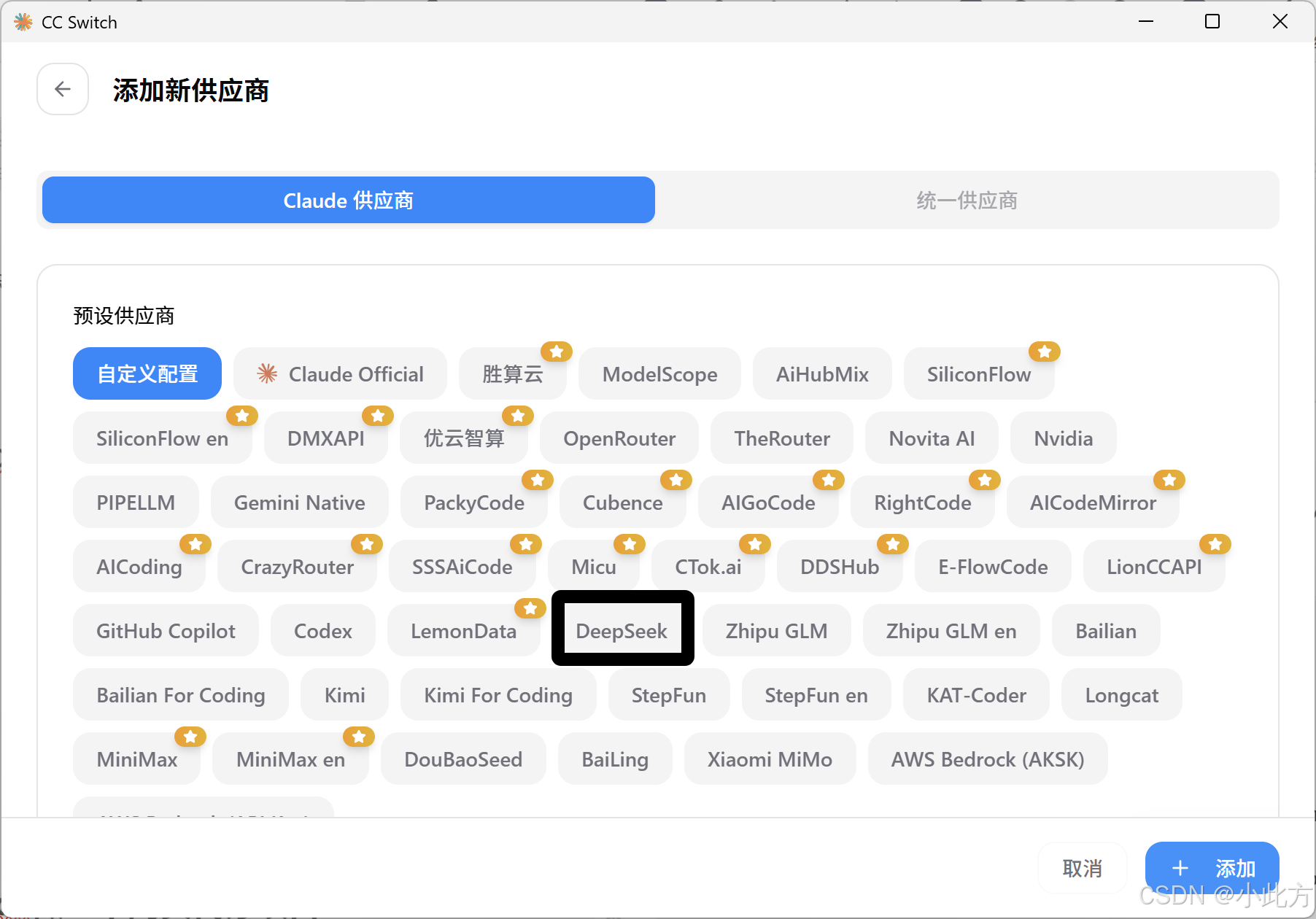1316x919 pixels.
Task: Close the CC Switch window
Action: point(1280,21)
